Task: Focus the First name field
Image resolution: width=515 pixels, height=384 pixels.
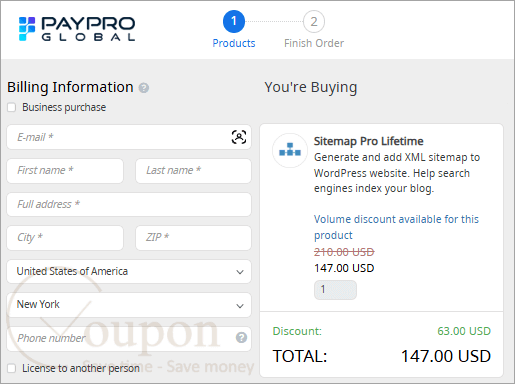Action: coord(65,171)
